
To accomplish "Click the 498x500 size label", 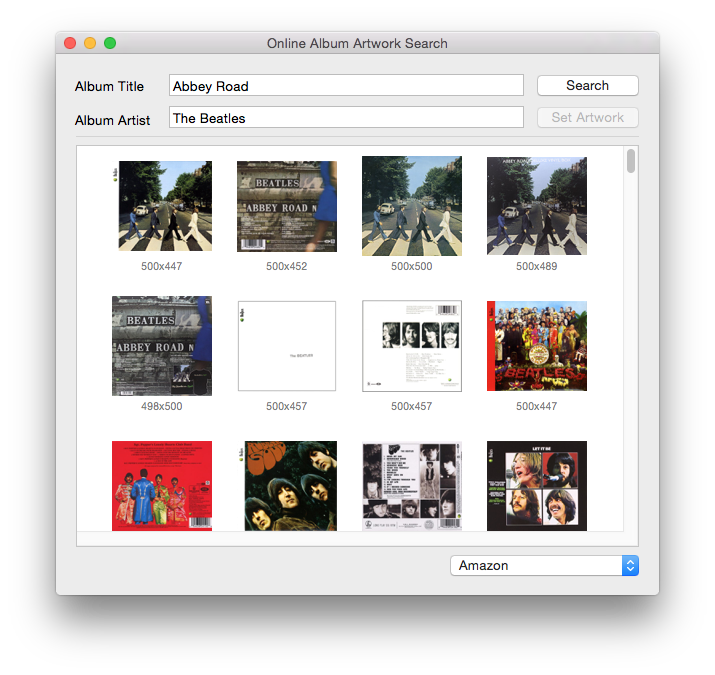I will click(162, 406).
